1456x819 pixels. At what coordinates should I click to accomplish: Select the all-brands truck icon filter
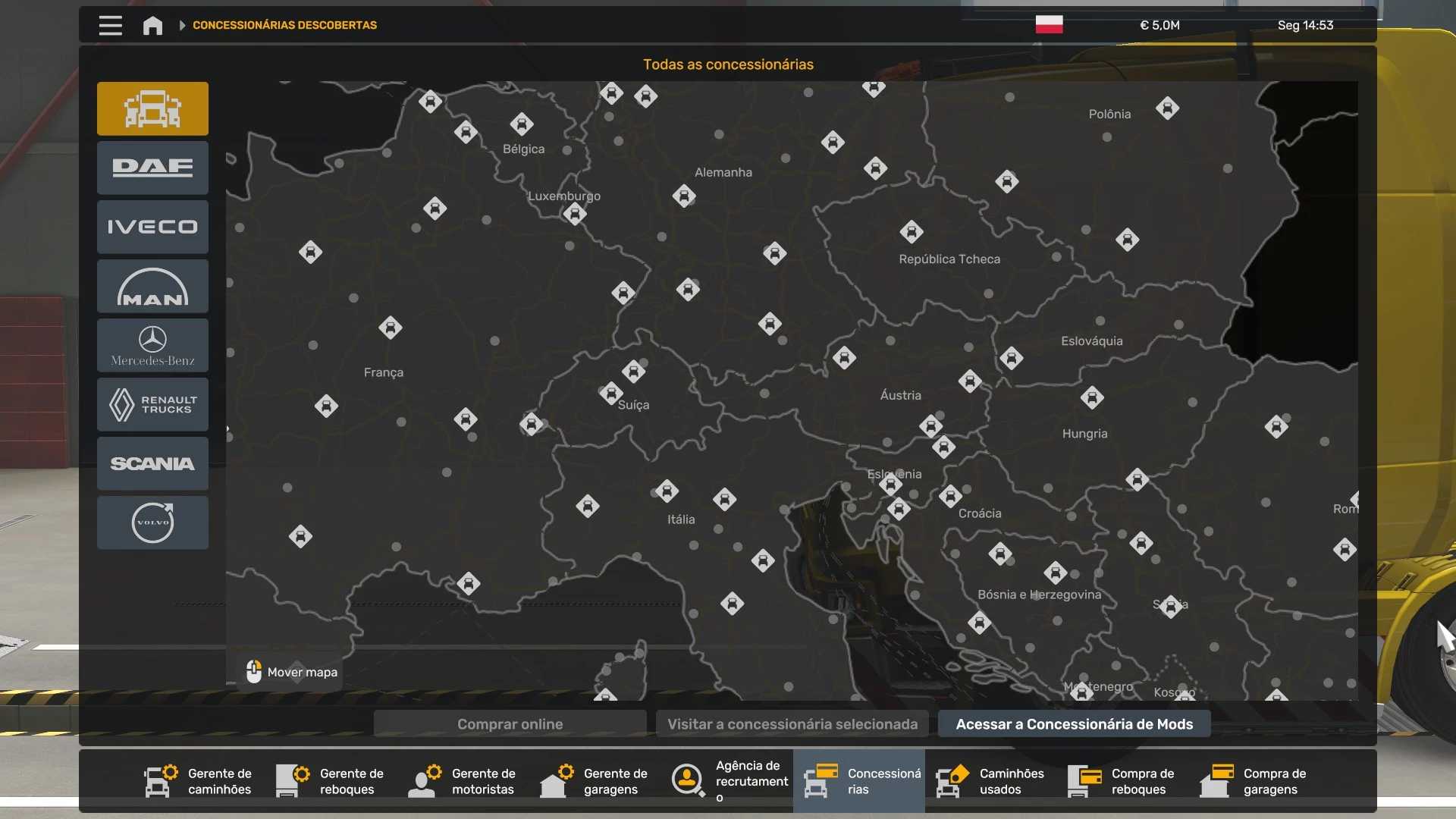tap(152, 108)
